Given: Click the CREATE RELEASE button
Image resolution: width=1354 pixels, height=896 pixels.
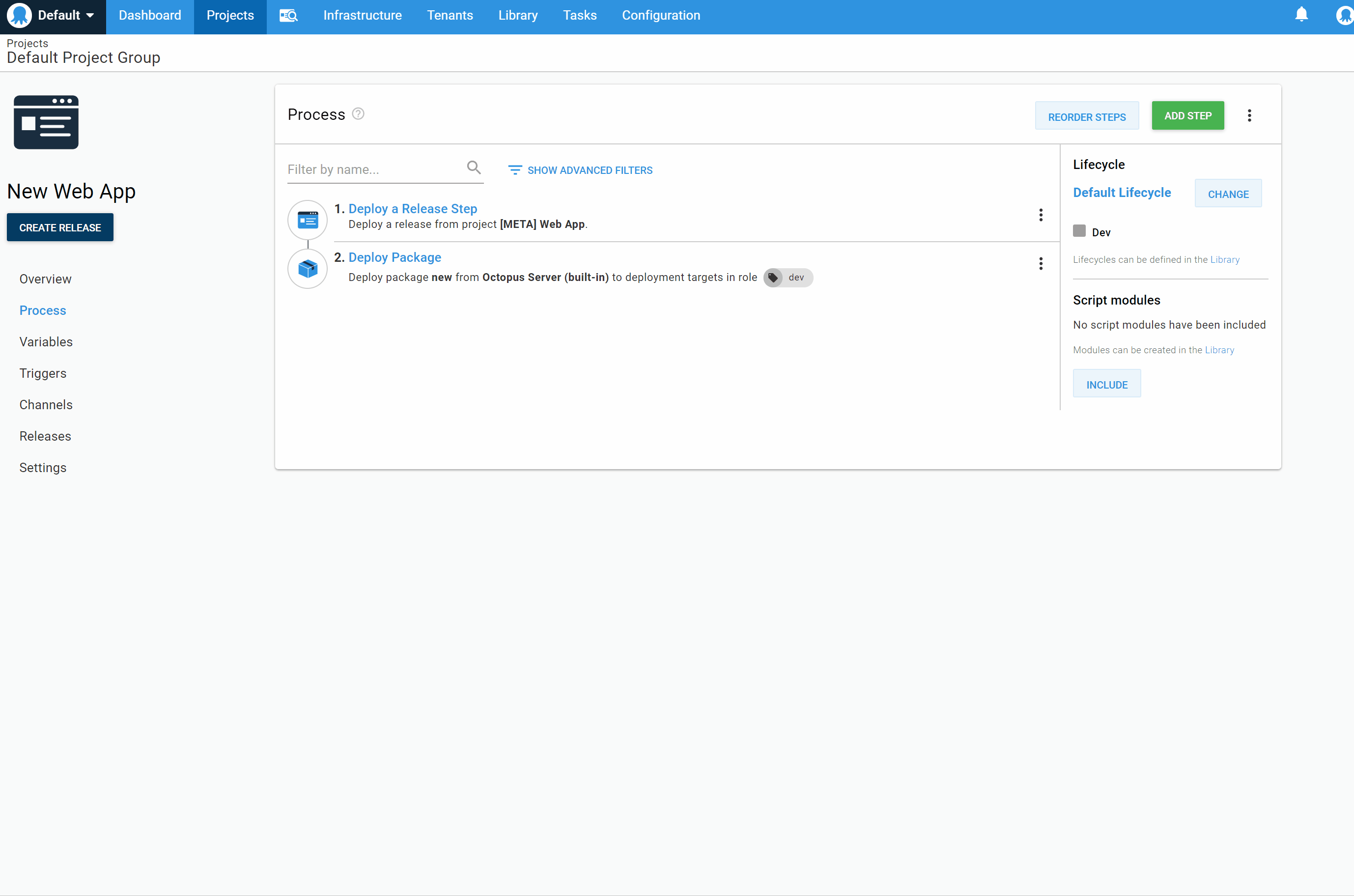Looking at the screenshot, I should click(59, 227).
